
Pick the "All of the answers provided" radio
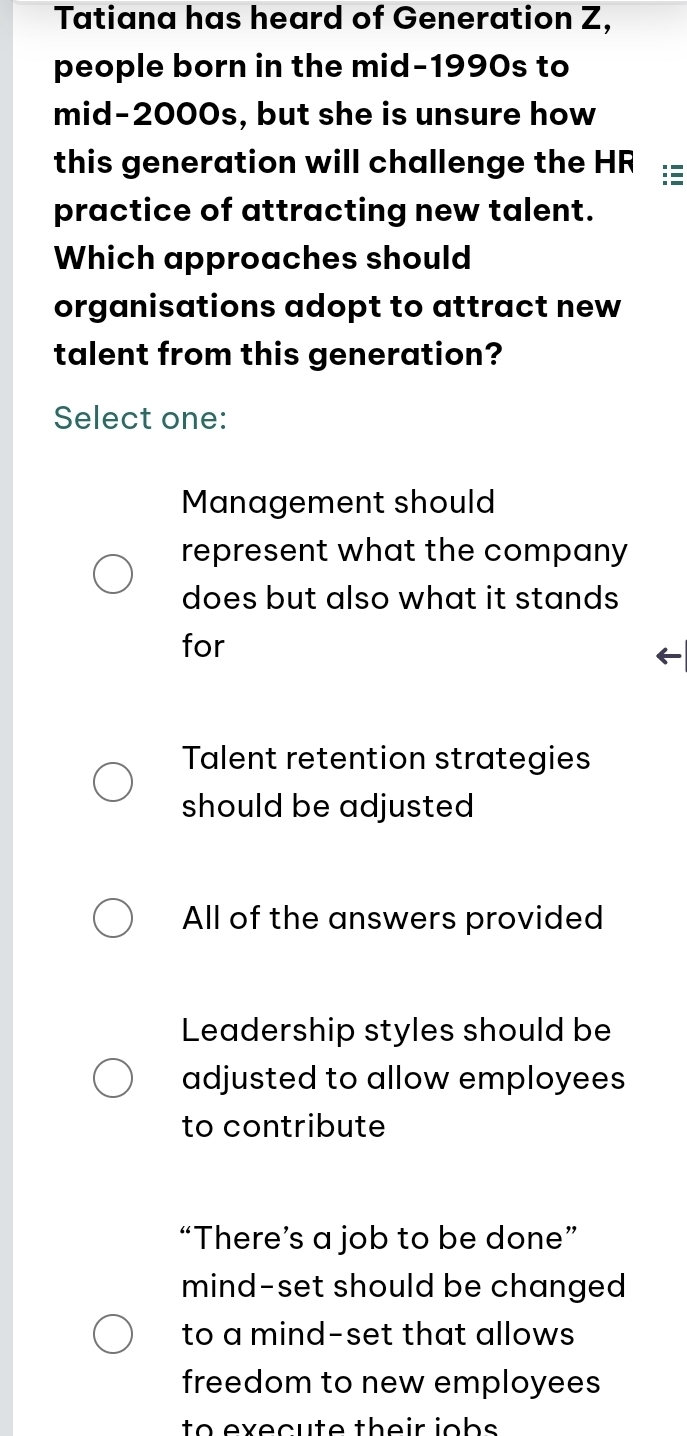[x=112, y=918]
